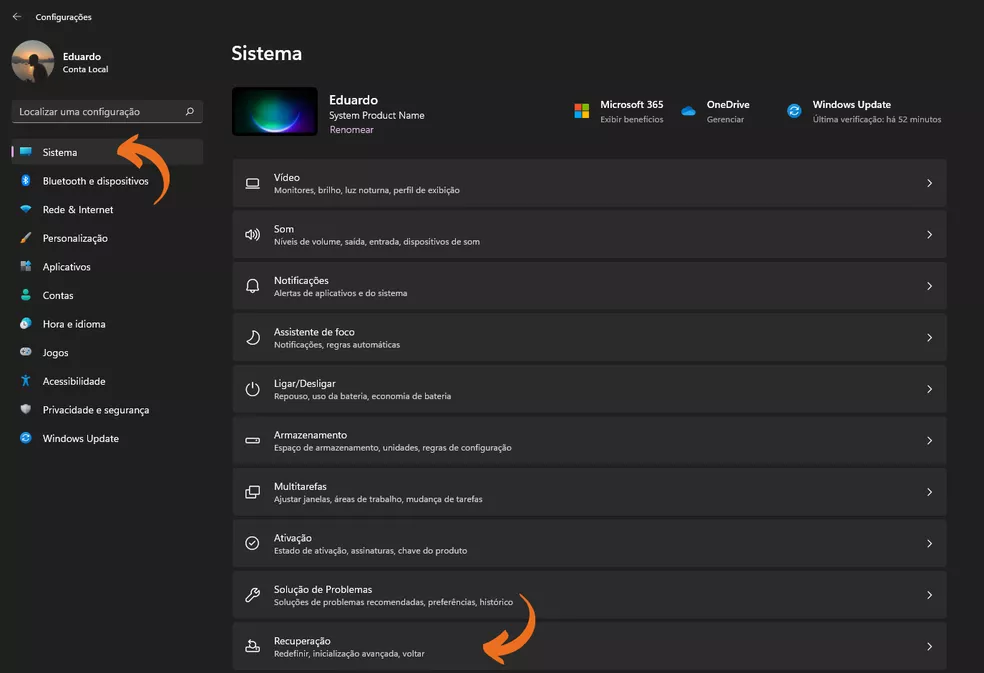The height and width of the screenshot is (673, 984).
Task: Expand the Vídeo row chevron
Action: coord(929,183)
